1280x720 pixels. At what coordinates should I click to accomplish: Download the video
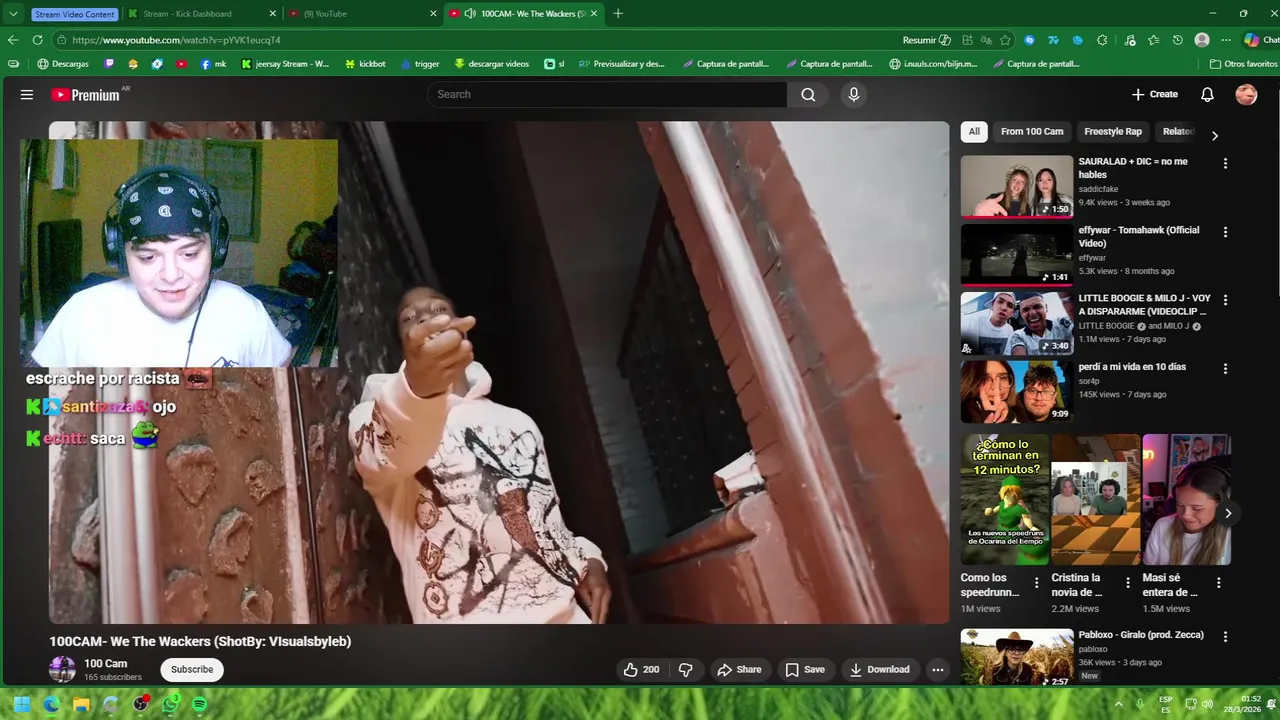(x=880, y=670)
